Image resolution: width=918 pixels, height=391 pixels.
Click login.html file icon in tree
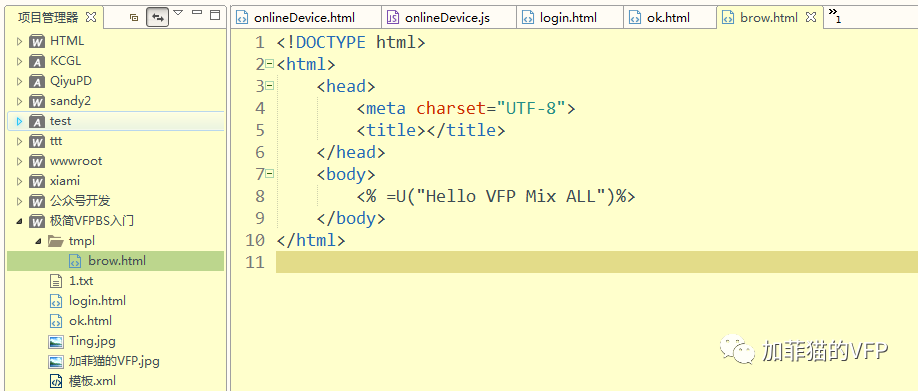[x=56, y=301]
